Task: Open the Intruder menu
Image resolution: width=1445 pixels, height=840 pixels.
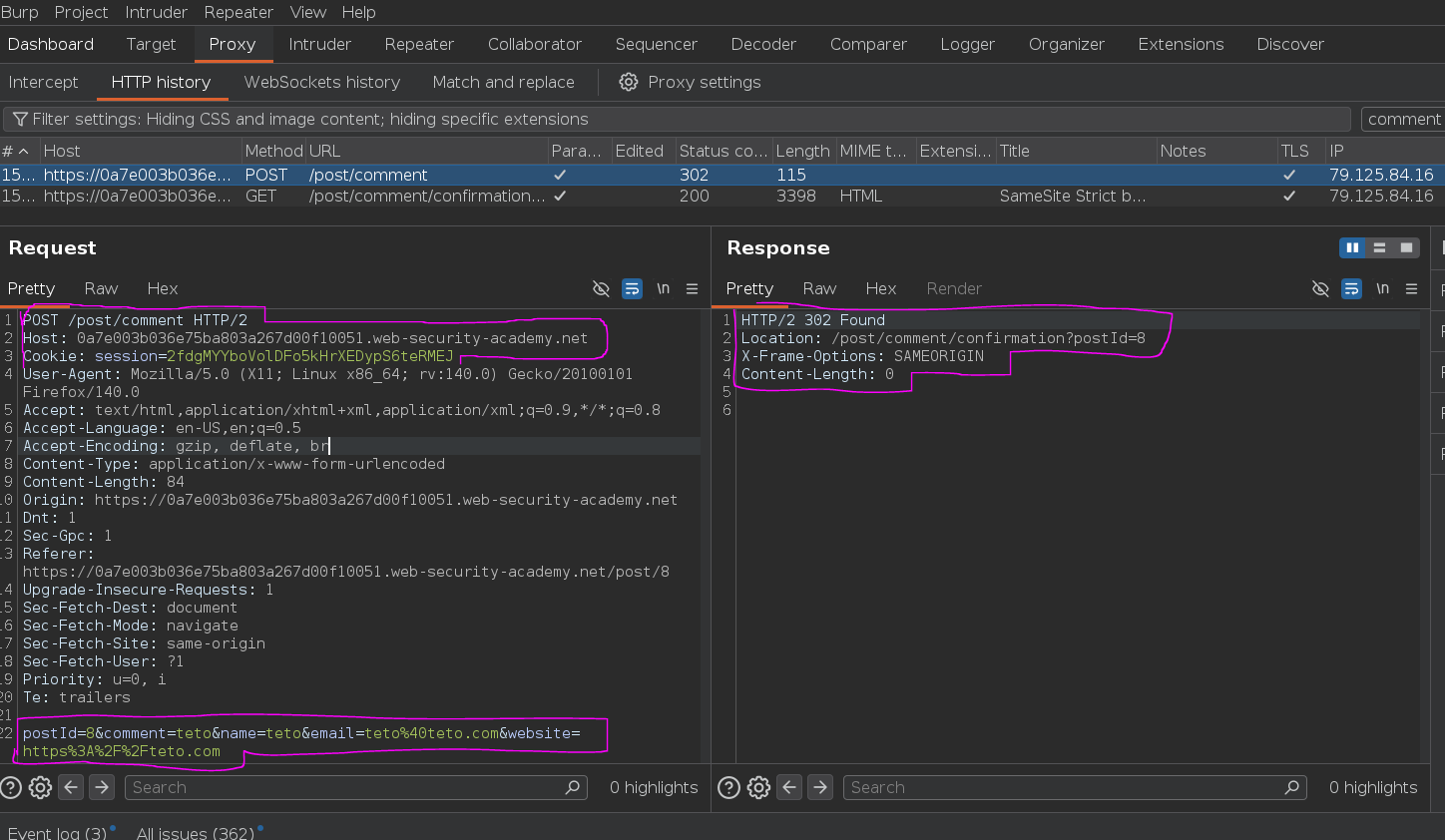Action: click(x=156, y=12)
